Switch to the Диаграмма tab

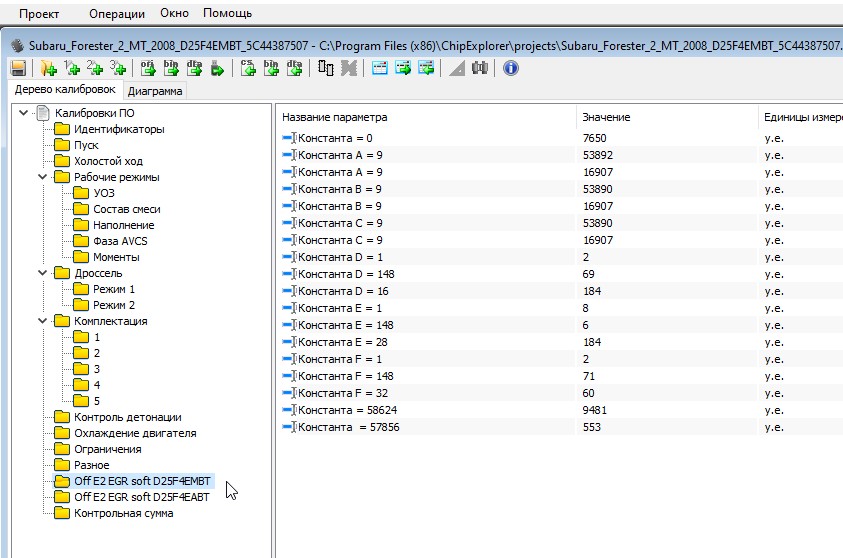[x=155, y=91]
